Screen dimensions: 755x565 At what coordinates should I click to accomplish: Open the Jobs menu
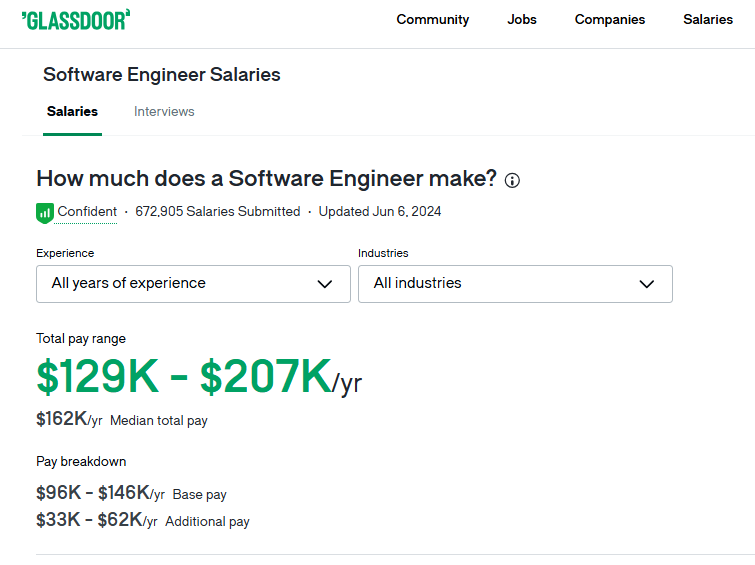pyautogui.click(x=521, y=19)
